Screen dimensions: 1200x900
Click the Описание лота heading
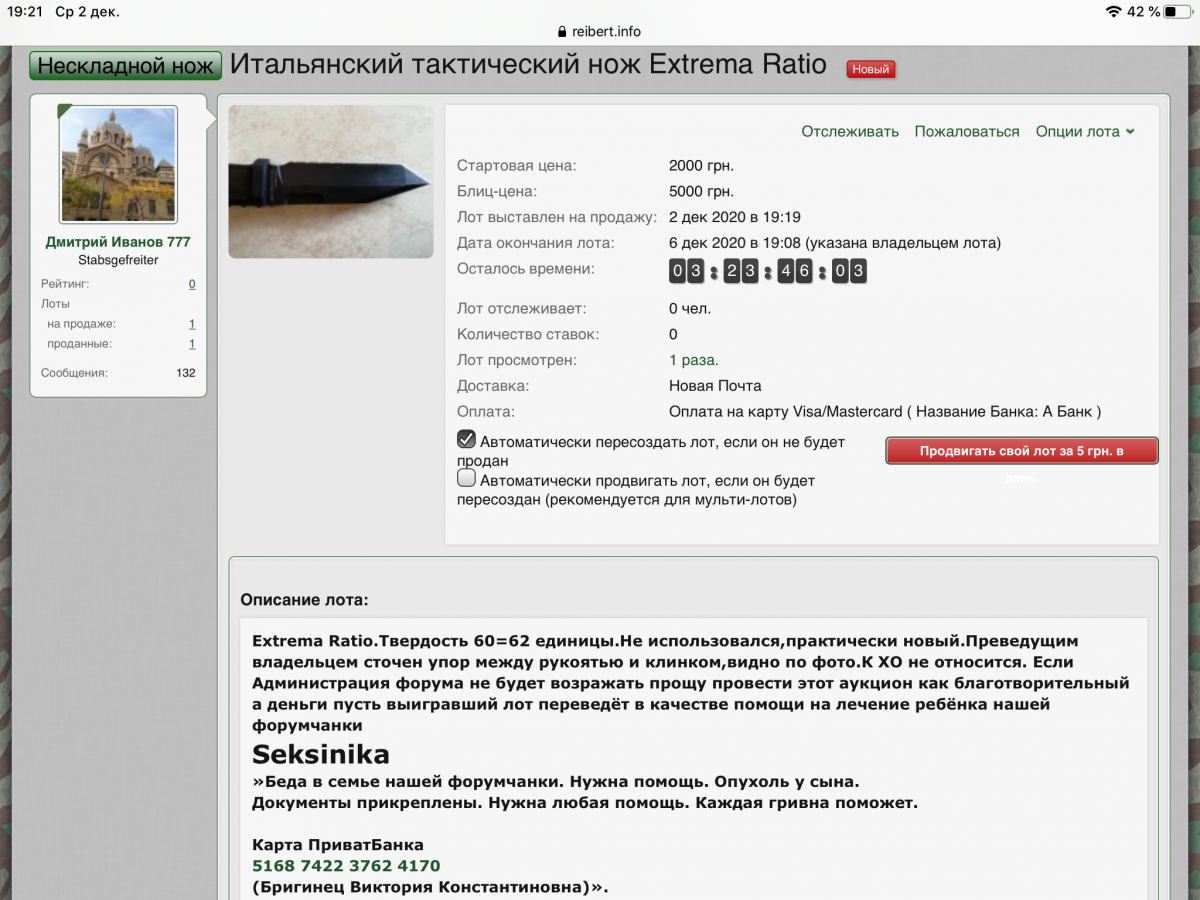click(304, 600)
